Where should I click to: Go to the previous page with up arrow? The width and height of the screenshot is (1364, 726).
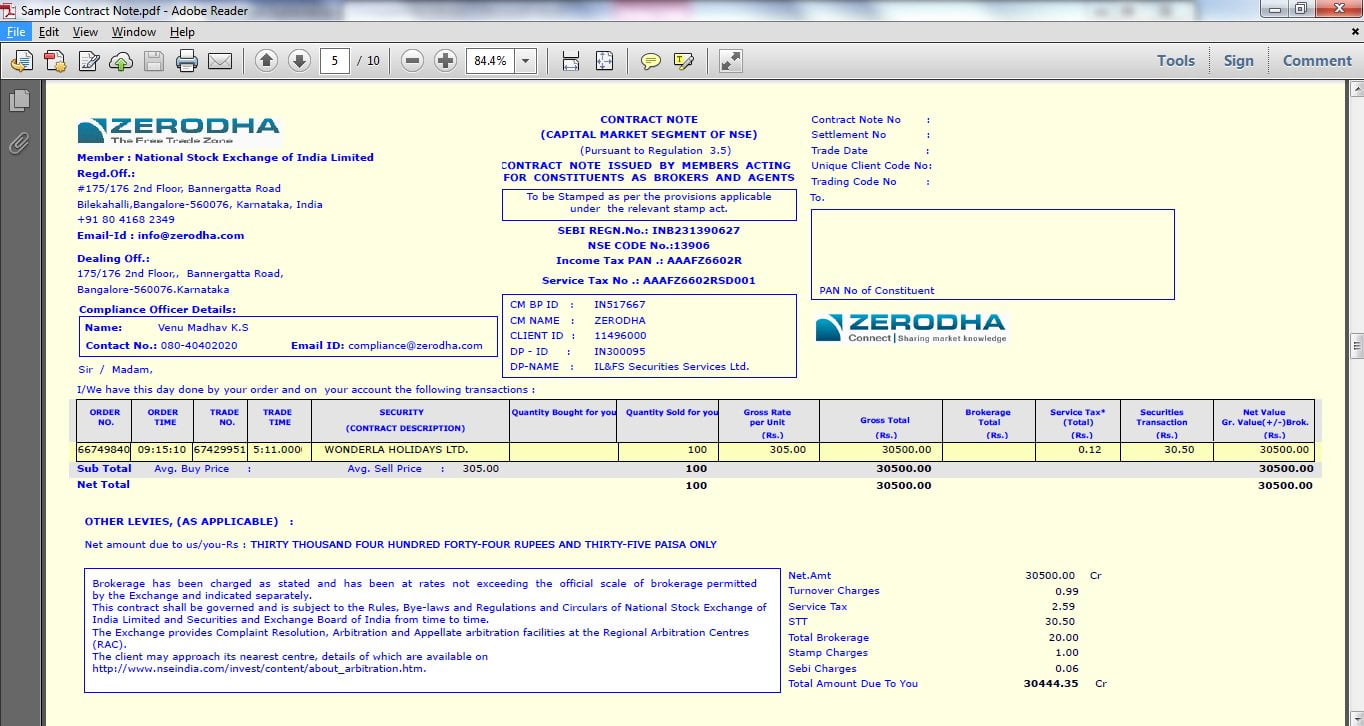266,61
